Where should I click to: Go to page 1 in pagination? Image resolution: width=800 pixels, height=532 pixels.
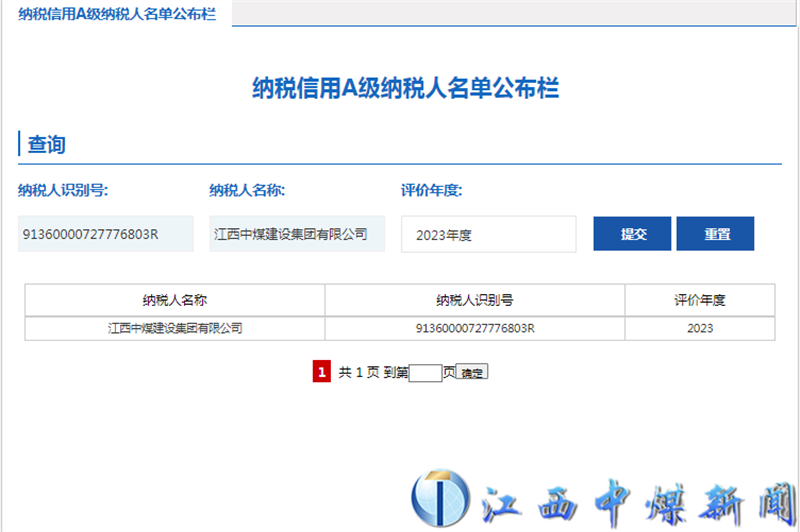[321, 372]
